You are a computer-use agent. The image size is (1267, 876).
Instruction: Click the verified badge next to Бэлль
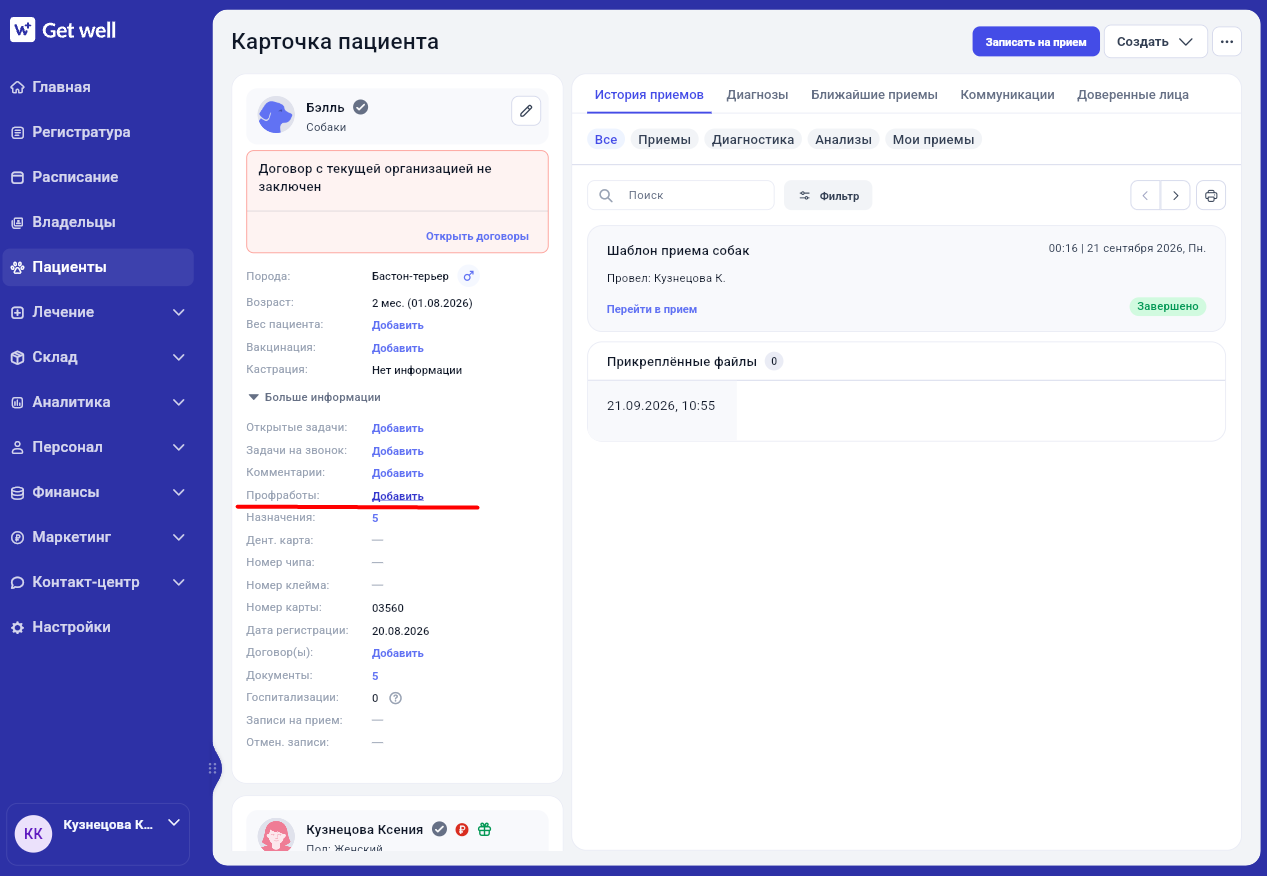pos(361,107)
